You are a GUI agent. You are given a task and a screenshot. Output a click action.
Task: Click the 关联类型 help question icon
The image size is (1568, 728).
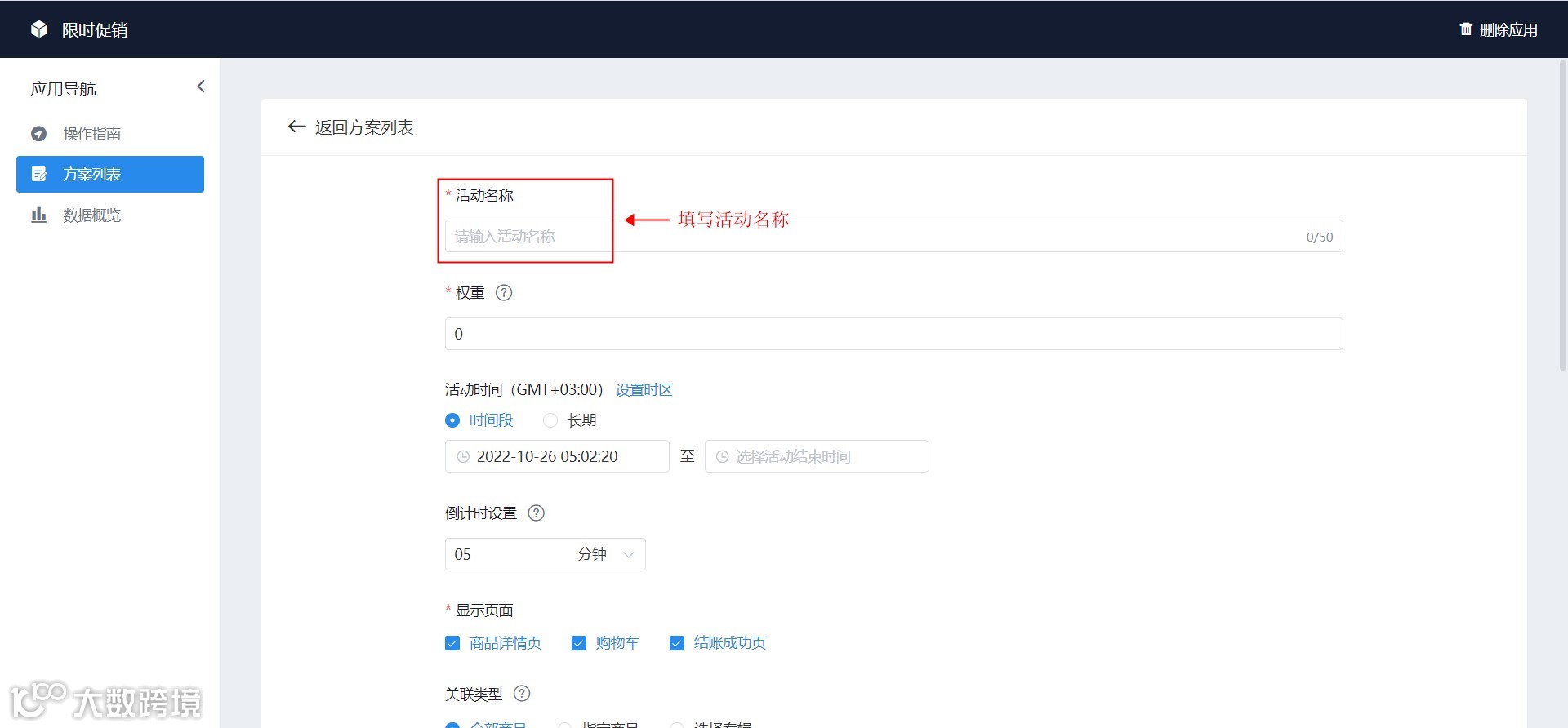tap(522, 693)
